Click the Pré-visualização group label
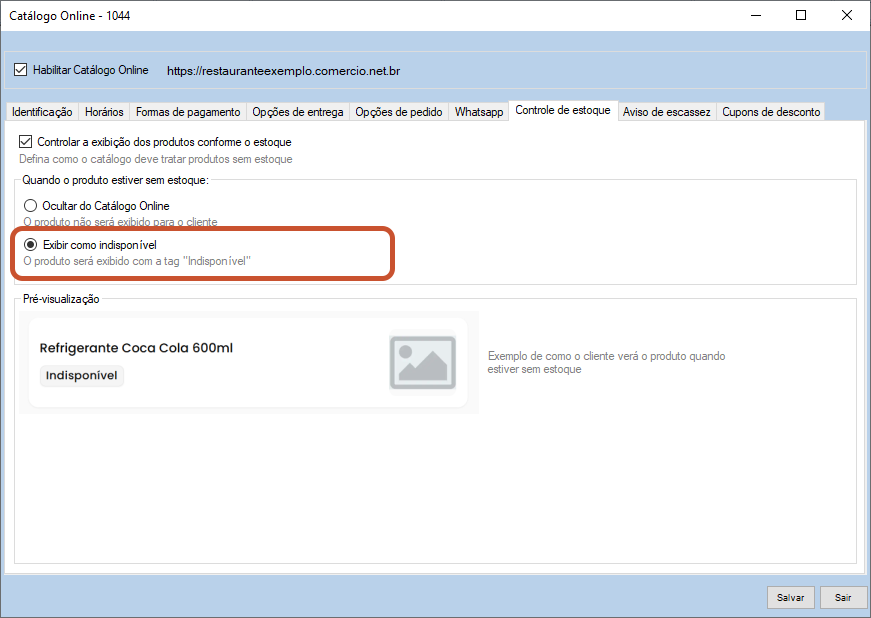Screen dimensions: 871x618 [x=61, y=299]
